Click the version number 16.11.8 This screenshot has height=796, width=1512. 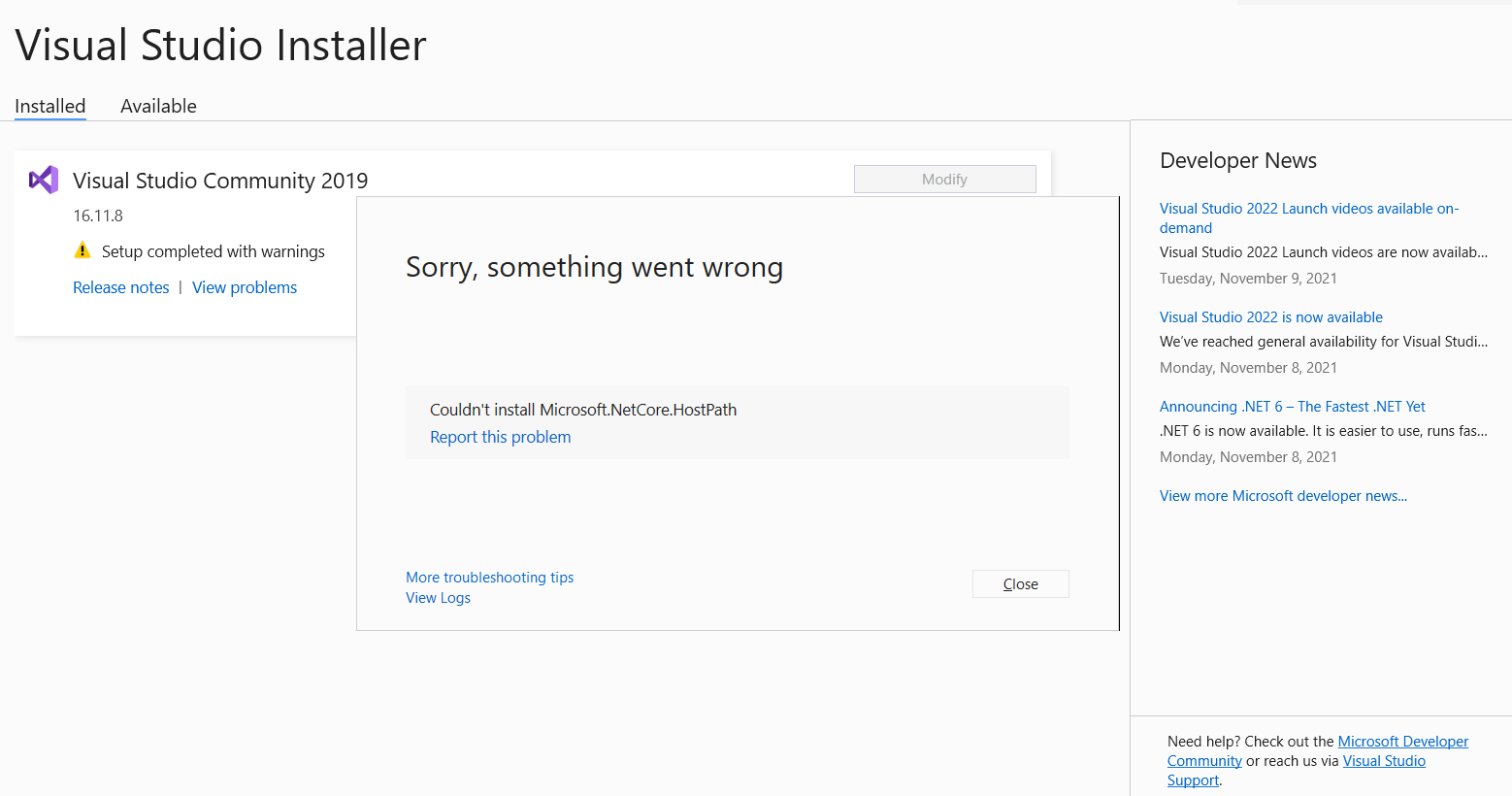pyautogui.click(x=98, y=216)
